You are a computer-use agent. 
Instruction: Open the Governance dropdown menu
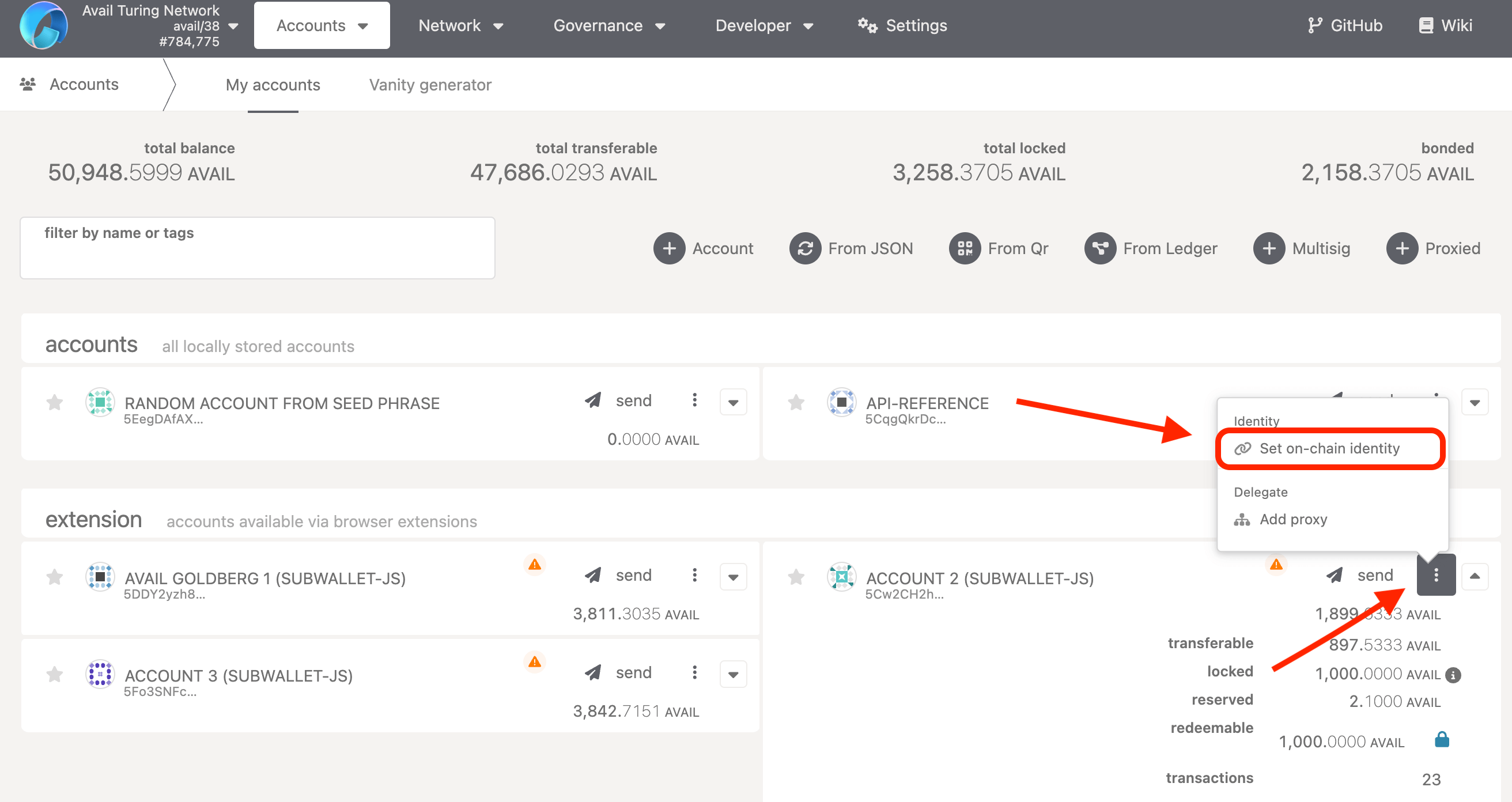(x=608, y=25)
